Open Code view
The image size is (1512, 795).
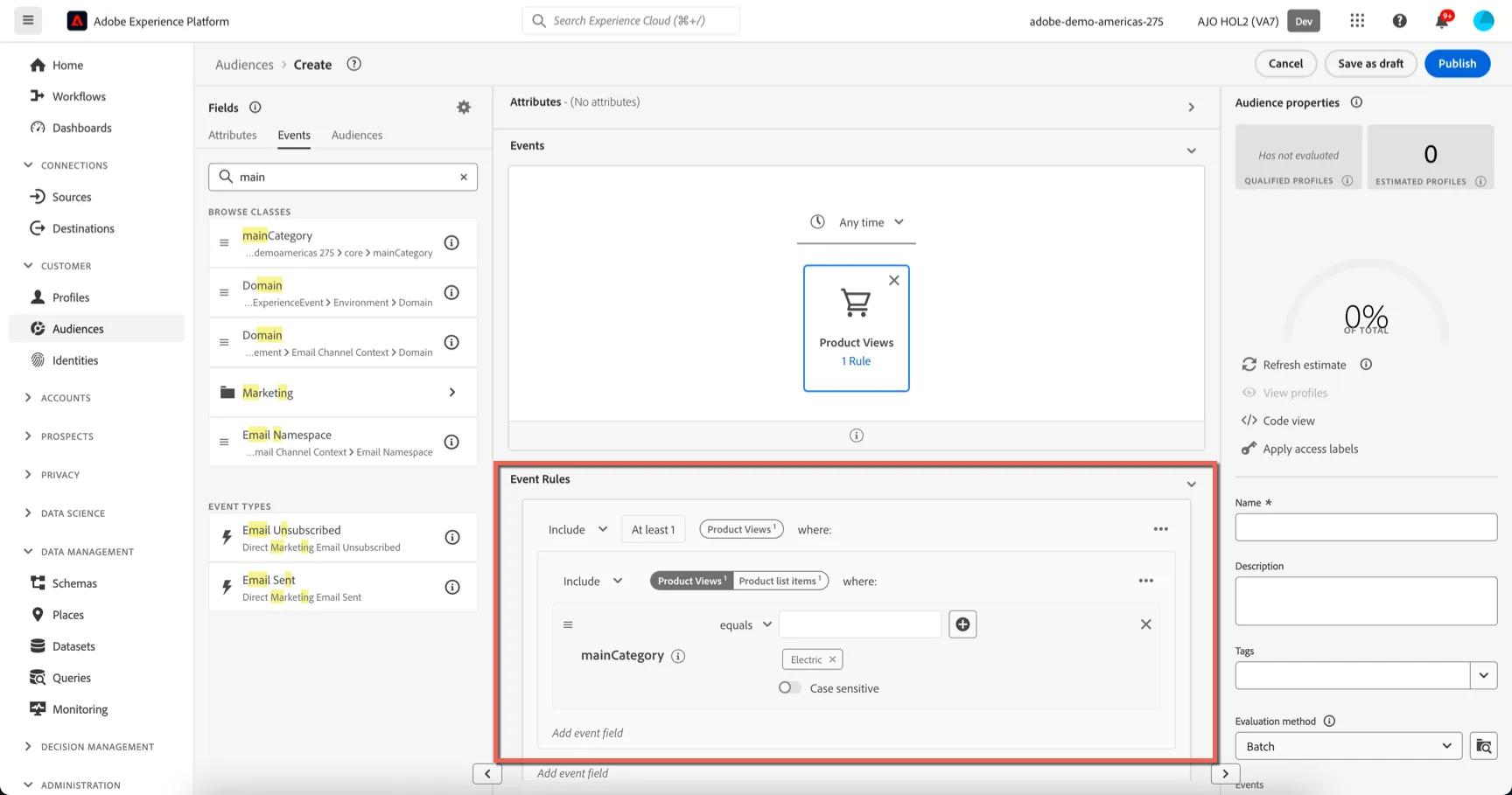(x=1278, y=421)
